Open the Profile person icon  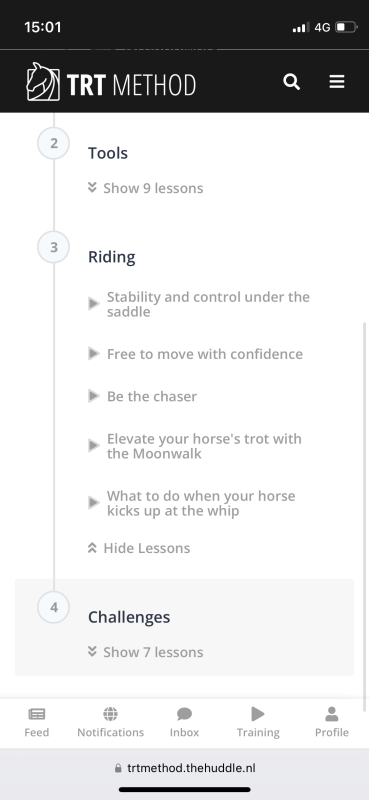pyautogui.click(x=332, y=714)
